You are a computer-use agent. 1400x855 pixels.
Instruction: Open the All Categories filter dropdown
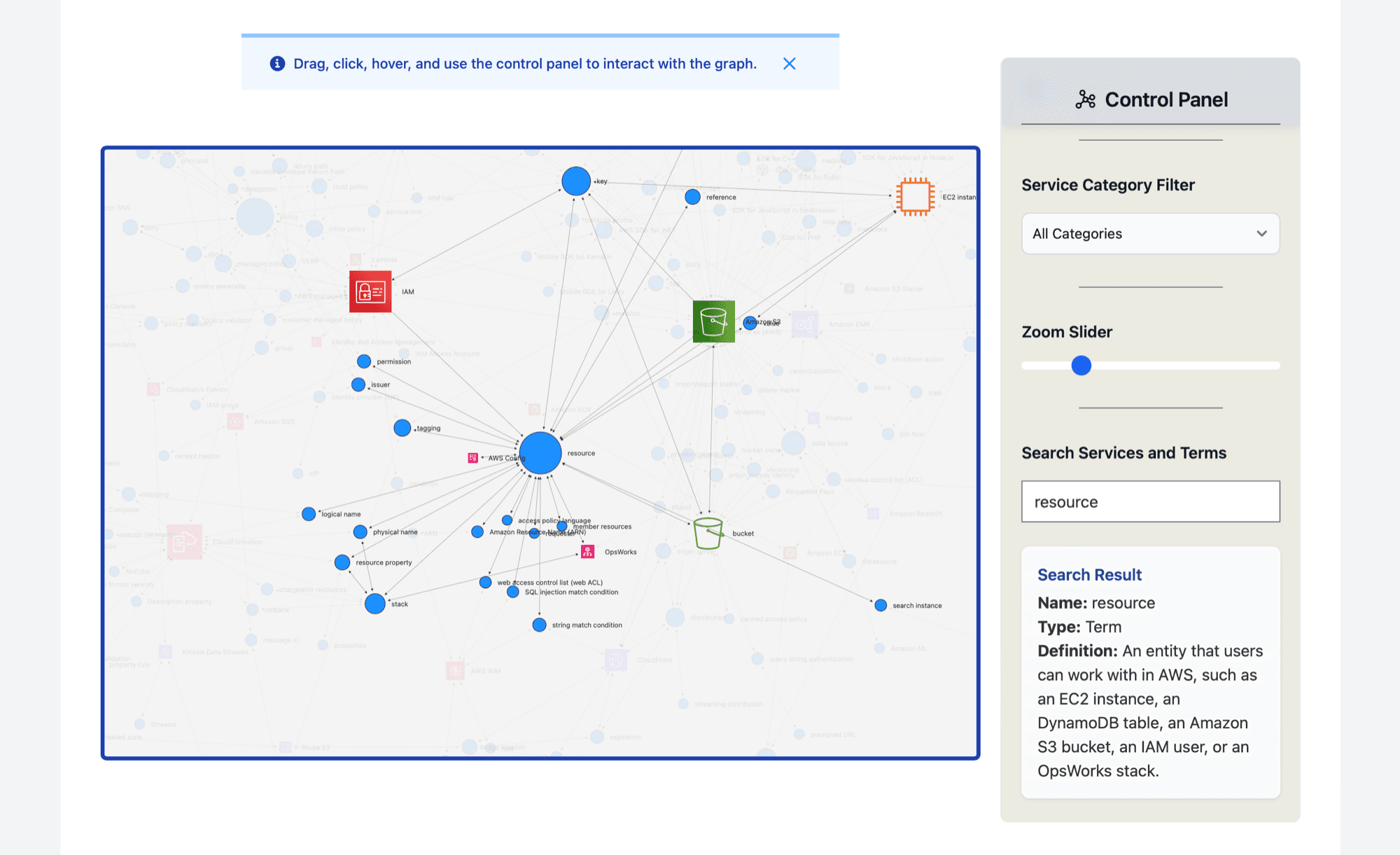click(1150, 234)
